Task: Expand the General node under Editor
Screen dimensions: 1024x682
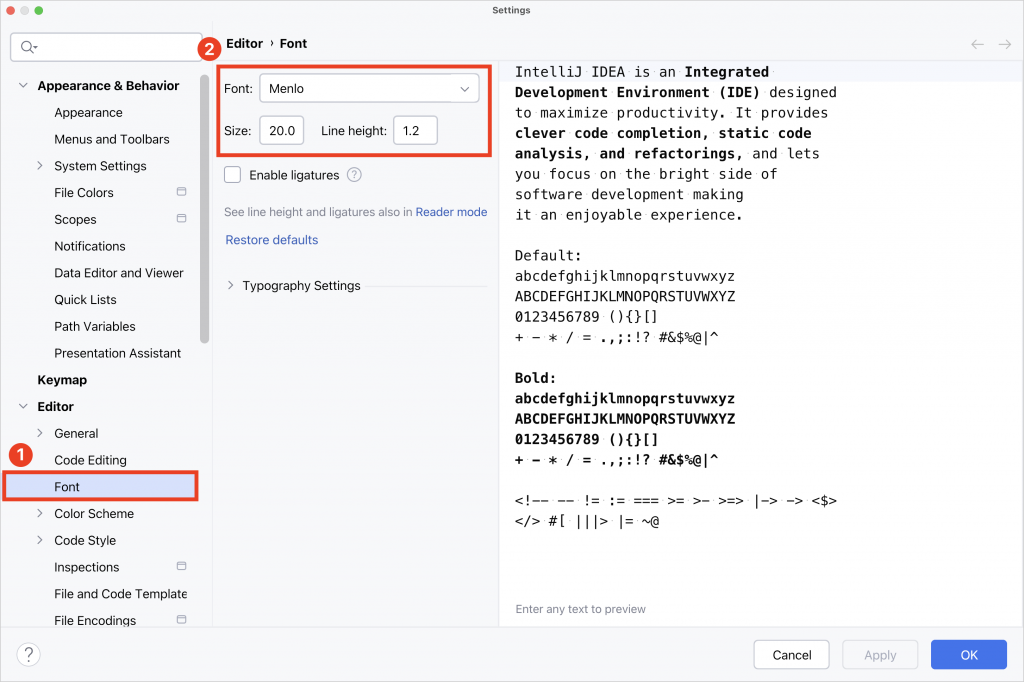Action: (40, 433)
